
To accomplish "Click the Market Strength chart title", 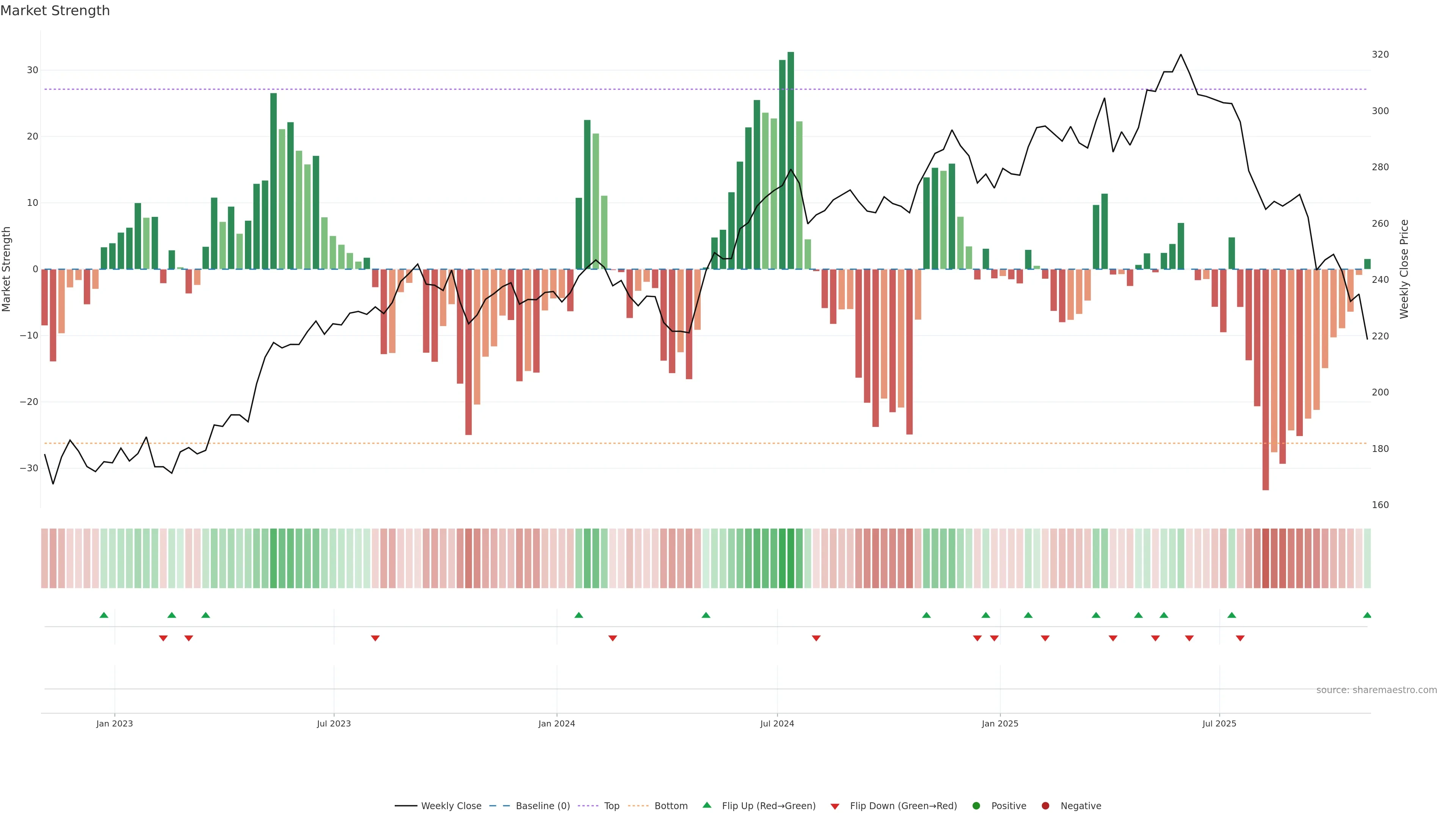I will [55, 11].
